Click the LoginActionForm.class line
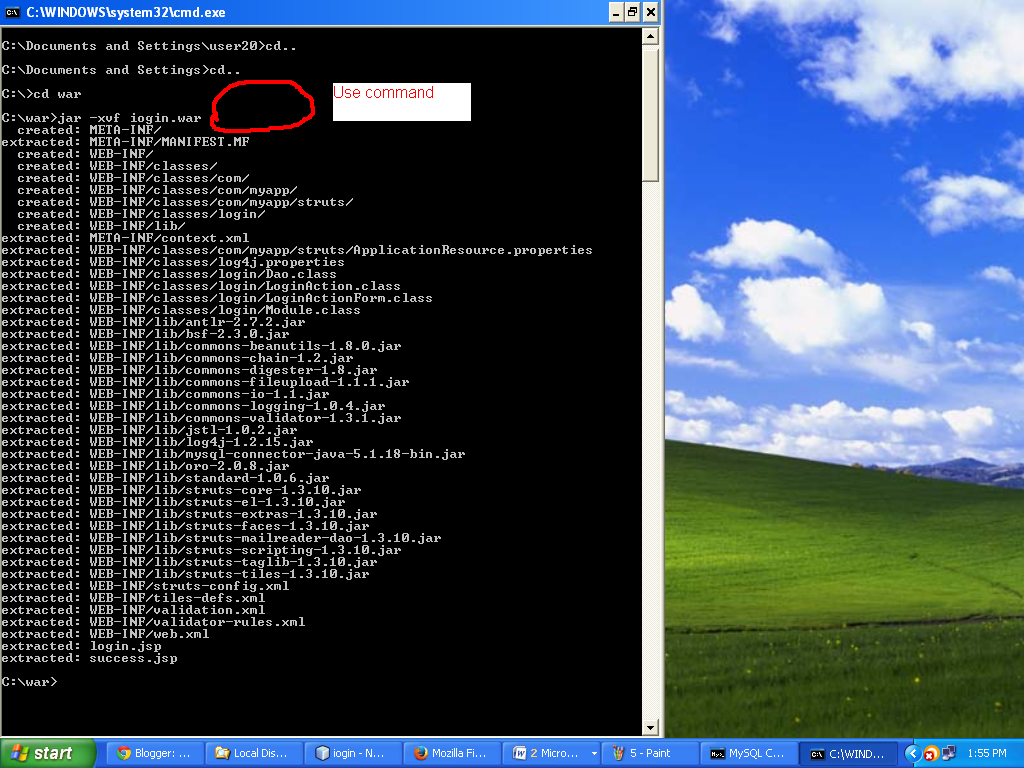The height and width of the screenshot is (768, 1024). 217,298
